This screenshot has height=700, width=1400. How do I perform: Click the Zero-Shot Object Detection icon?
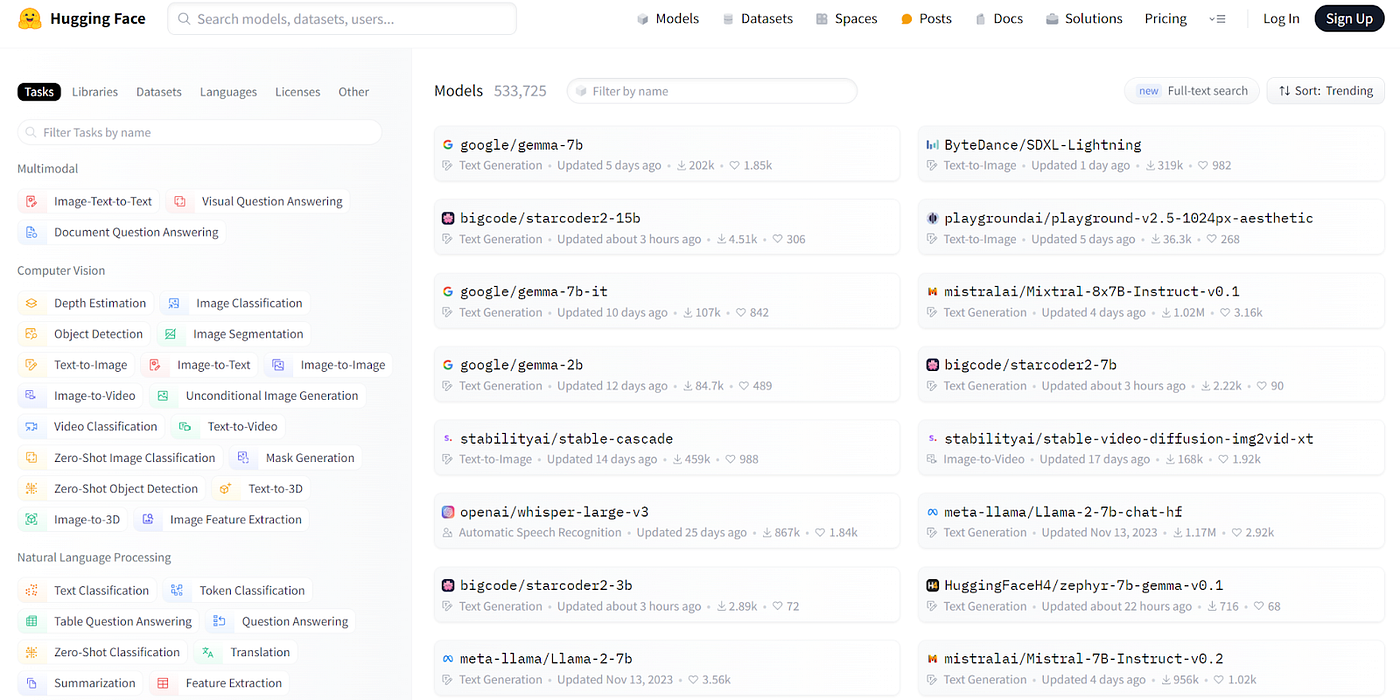click(x=32, y=489)
